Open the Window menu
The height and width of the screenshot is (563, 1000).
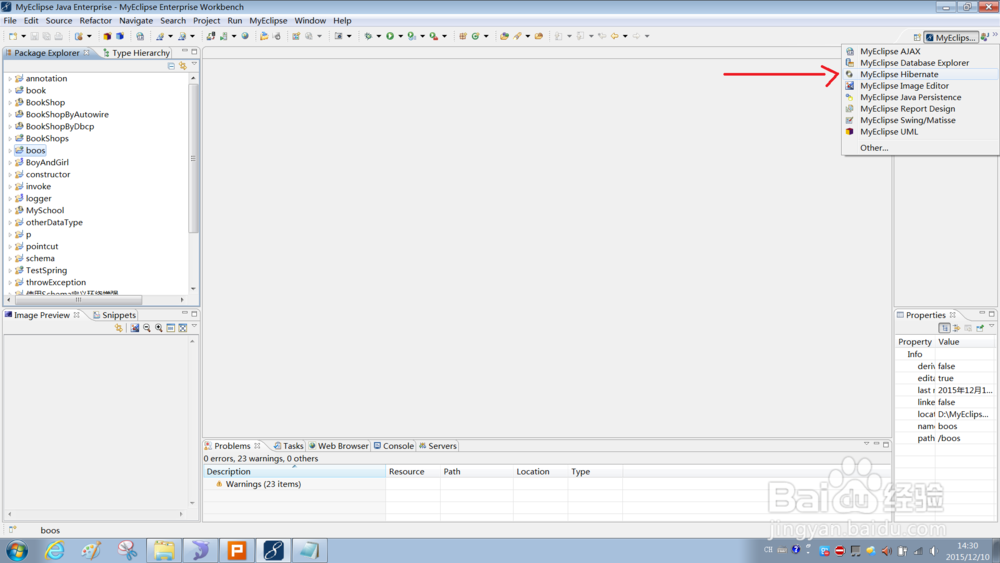point(310,20)
